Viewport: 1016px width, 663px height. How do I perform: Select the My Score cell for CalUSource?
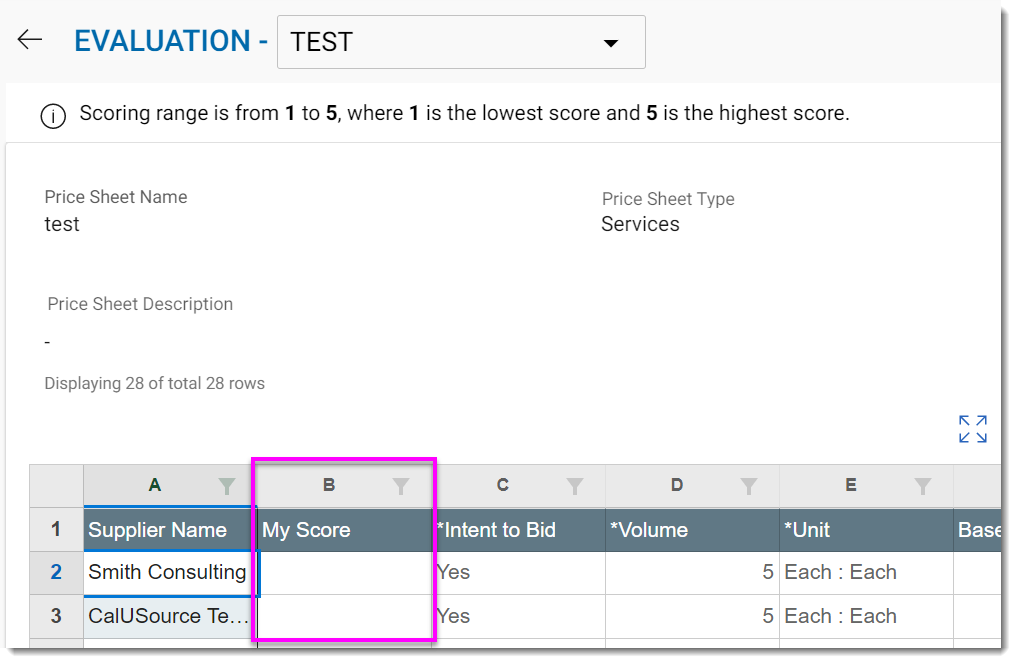pyautogui.click(x=345, y=616)
